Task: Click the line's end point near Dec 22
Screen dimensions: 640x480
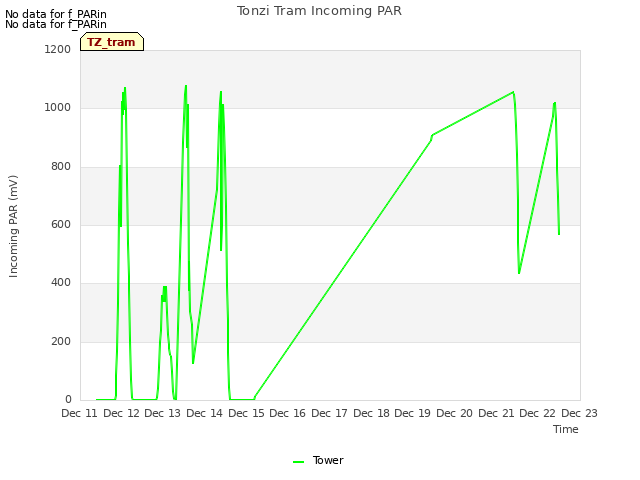Action: pos(559,234)
